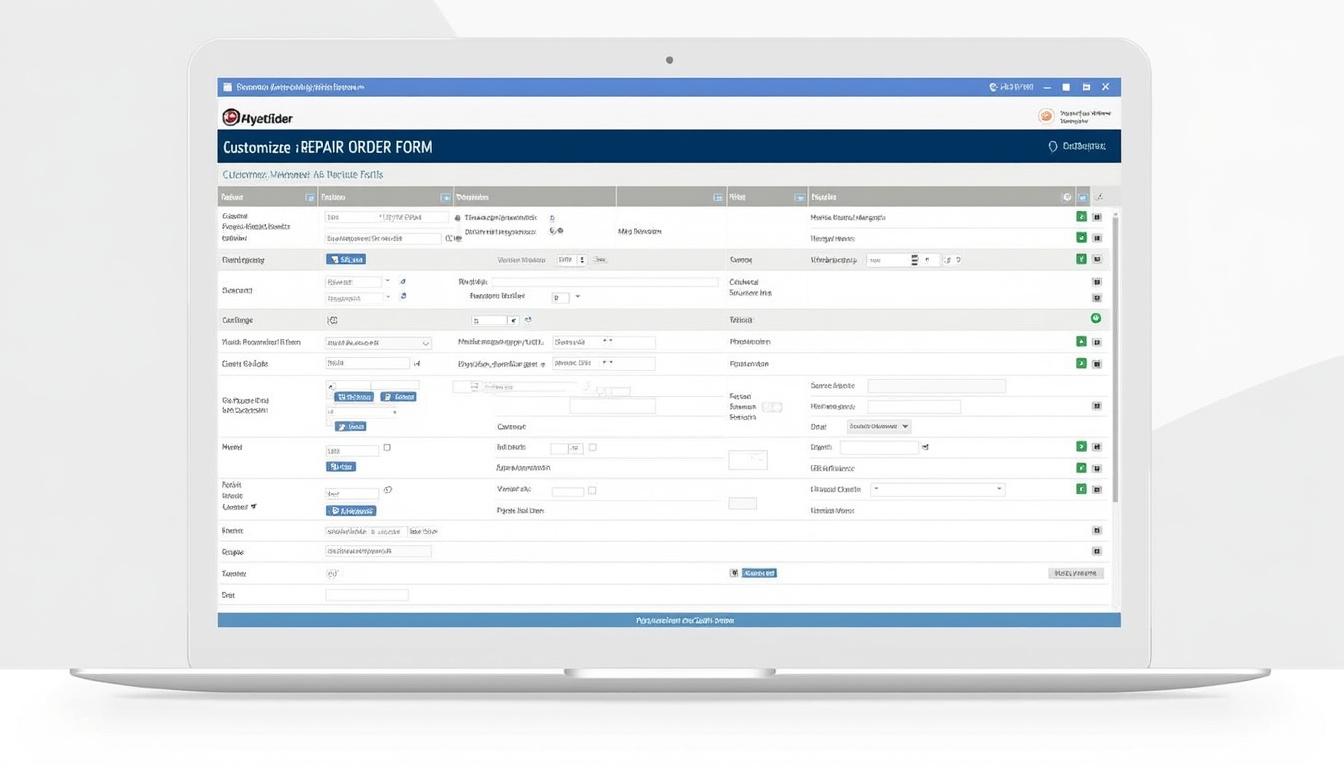Tick the upper middle-column checkbox
Viewport: 1344px width, 768px height.
(592, 447)
